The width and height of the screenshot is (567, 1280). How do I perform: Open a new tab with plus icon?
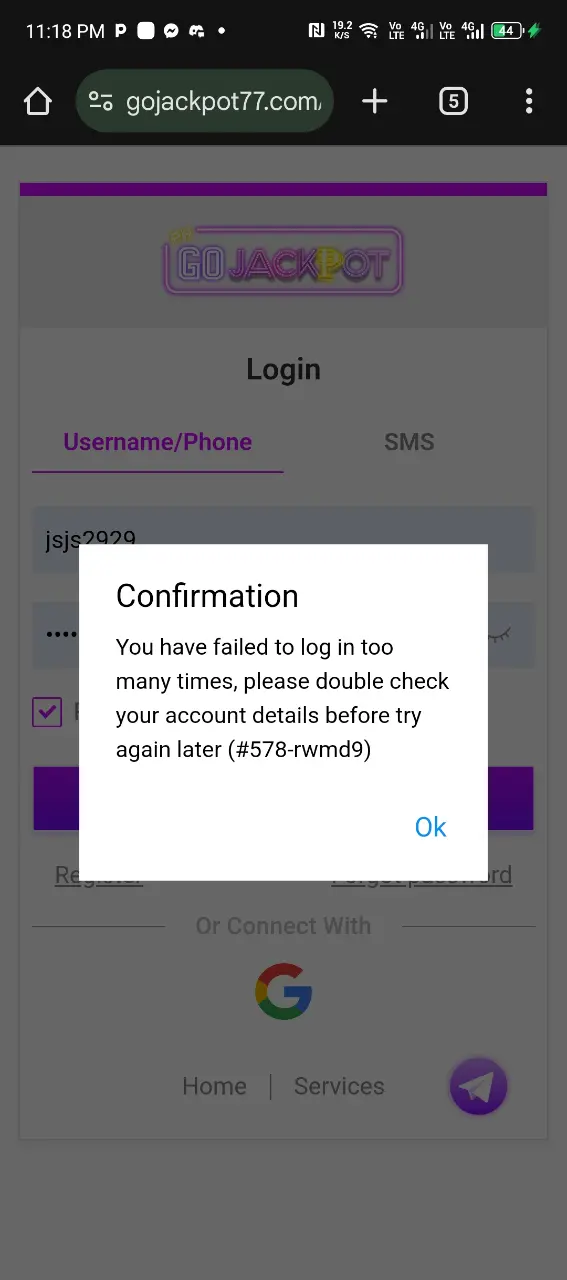[374, 101]
